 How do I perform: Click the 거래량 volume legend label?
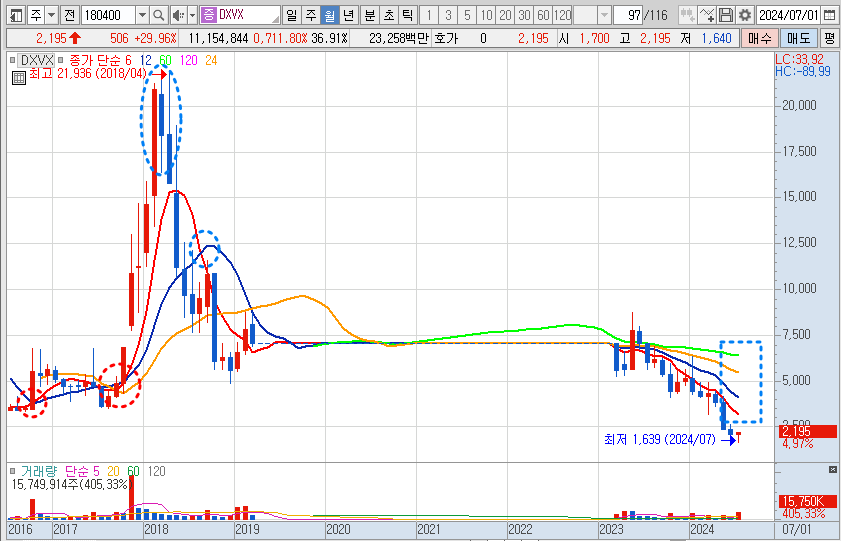39,471
